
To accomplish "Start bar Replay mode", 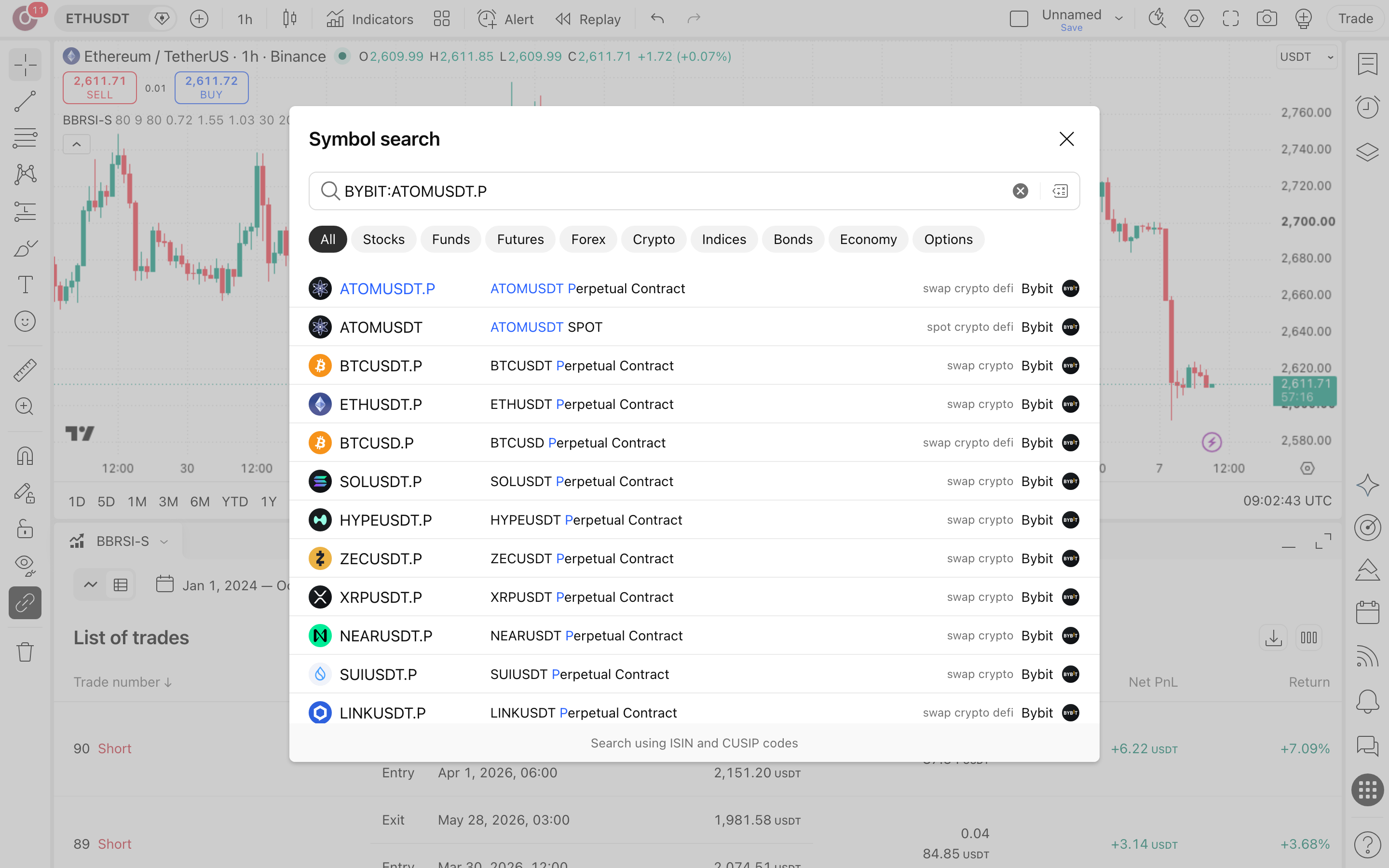I will [588, 19].
